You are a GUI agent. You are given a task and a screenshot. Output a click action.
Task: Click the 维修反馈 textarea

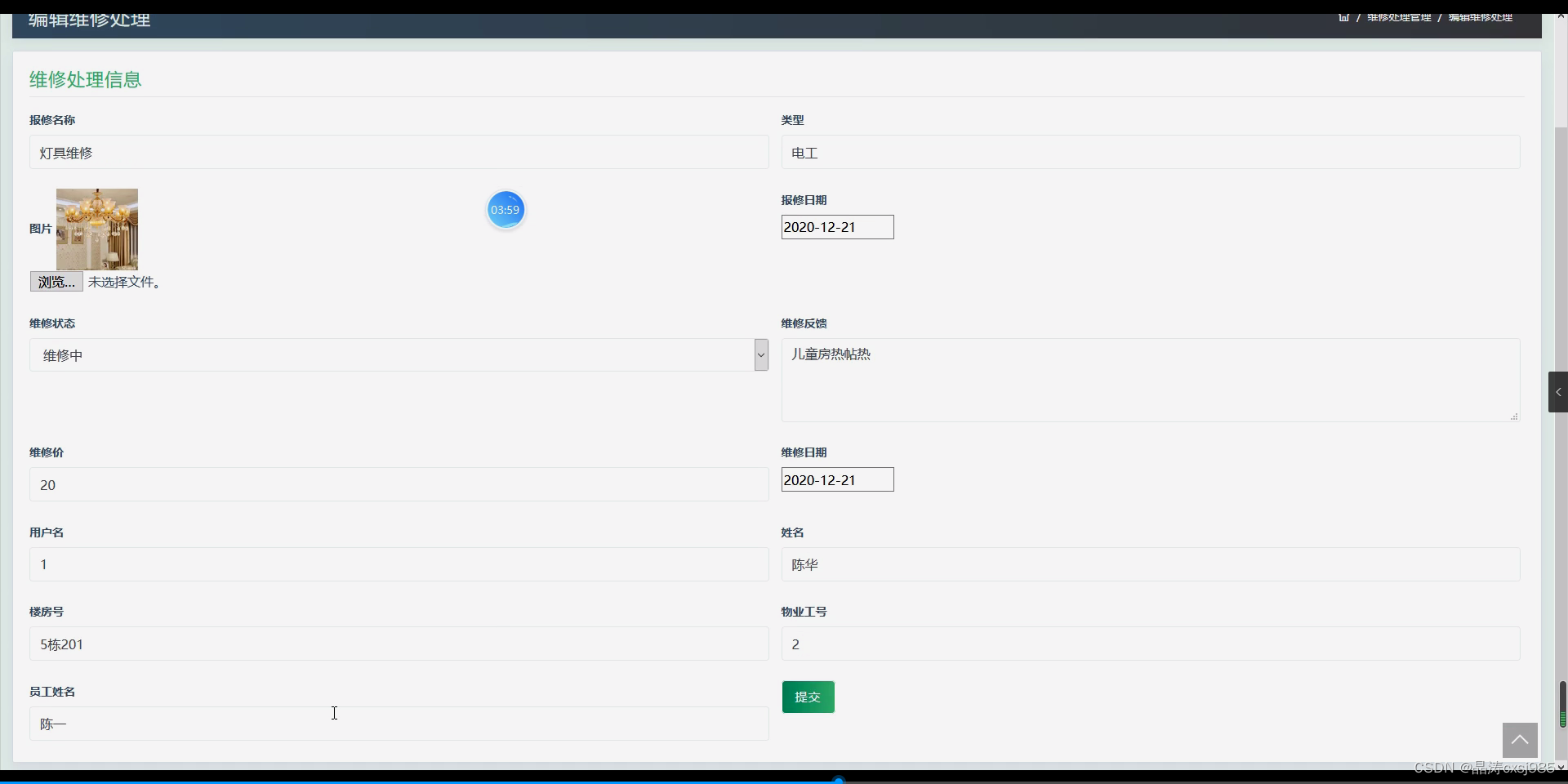pyautogui.click(x=1150, y=381)
